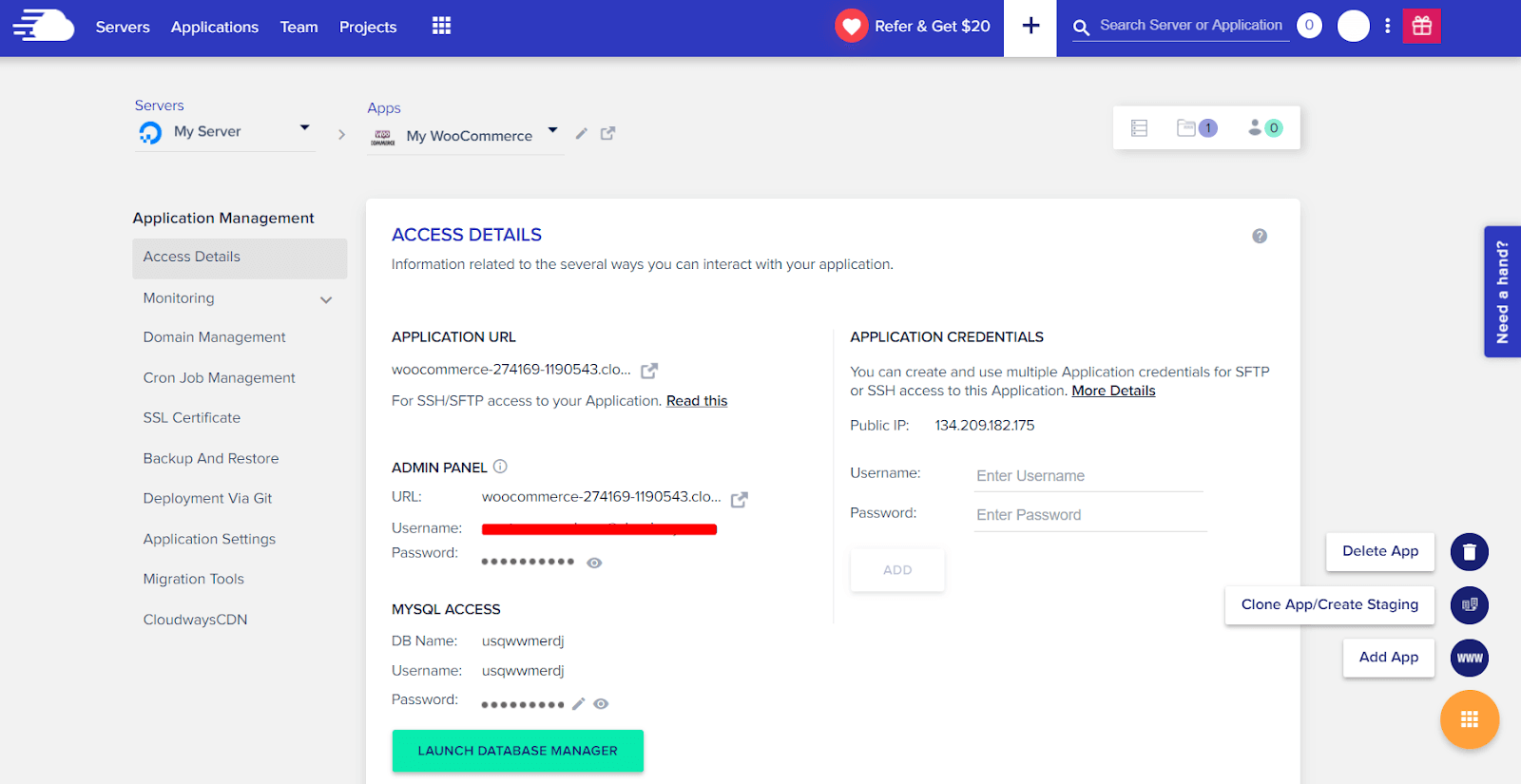Open the Projects top menu
Screen dimensions: 1521x784
[368, 27]
